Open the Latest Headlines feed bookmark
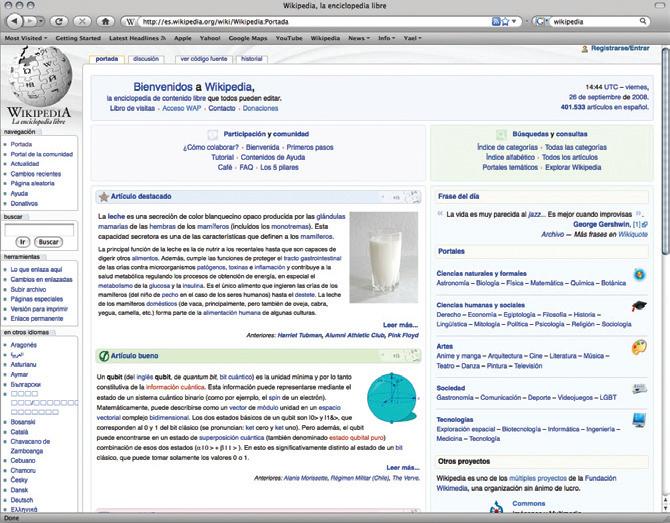Viewport: 670px width, 523px height. [137, 38]
